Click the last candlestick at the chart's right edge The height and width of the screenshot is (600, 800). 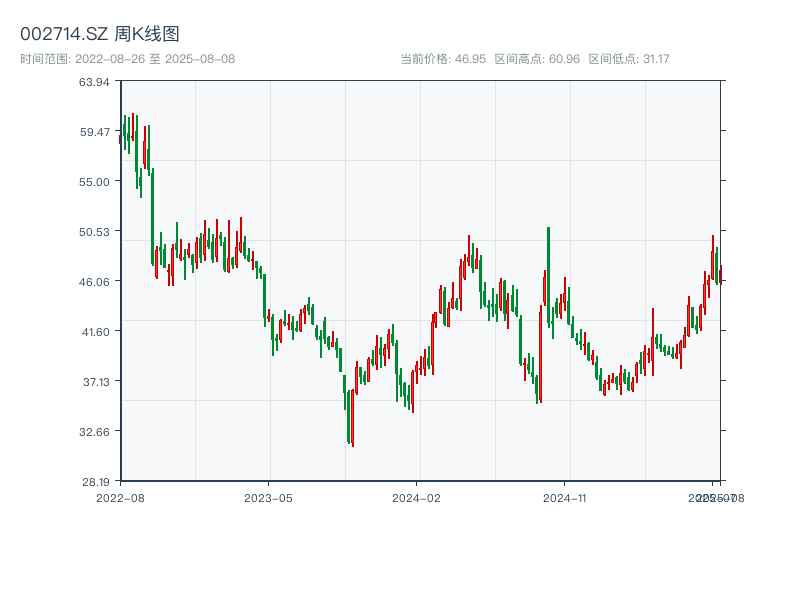click(720, 274)
